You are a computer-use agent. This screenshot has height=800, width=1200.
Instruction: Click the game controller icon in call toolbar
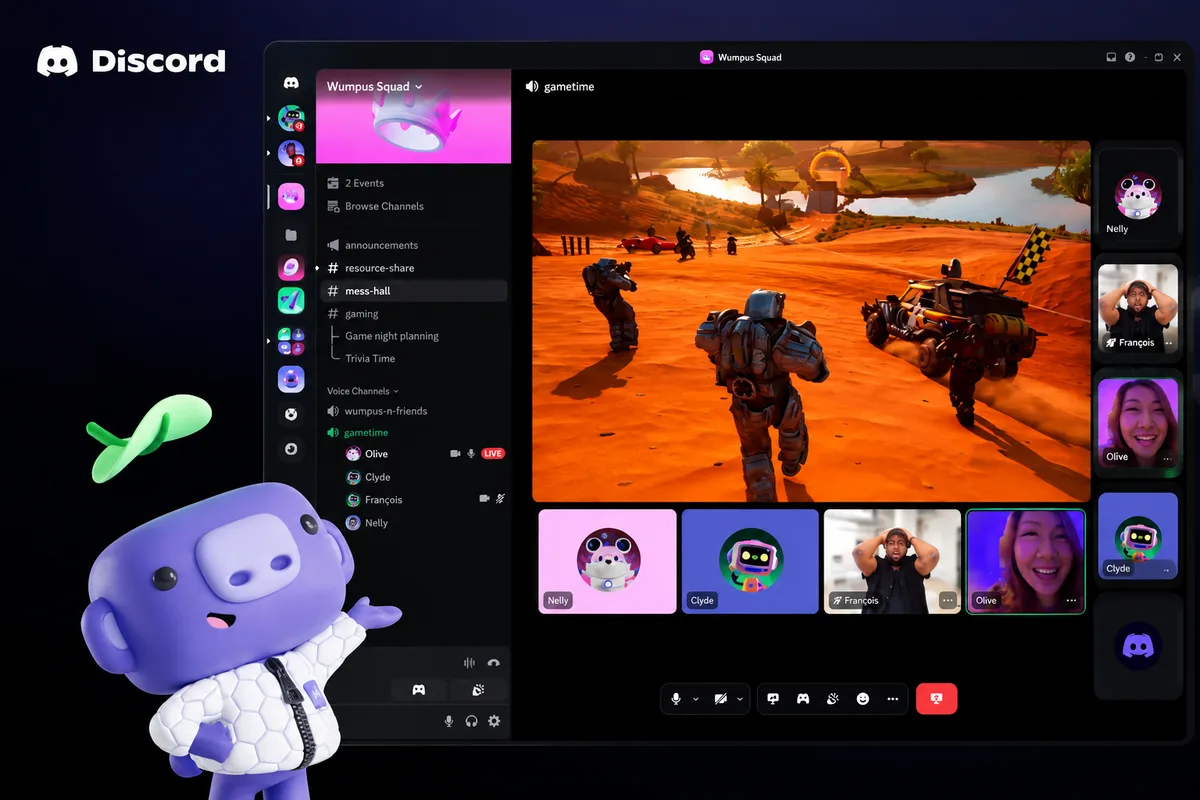[x=802, y=699]
